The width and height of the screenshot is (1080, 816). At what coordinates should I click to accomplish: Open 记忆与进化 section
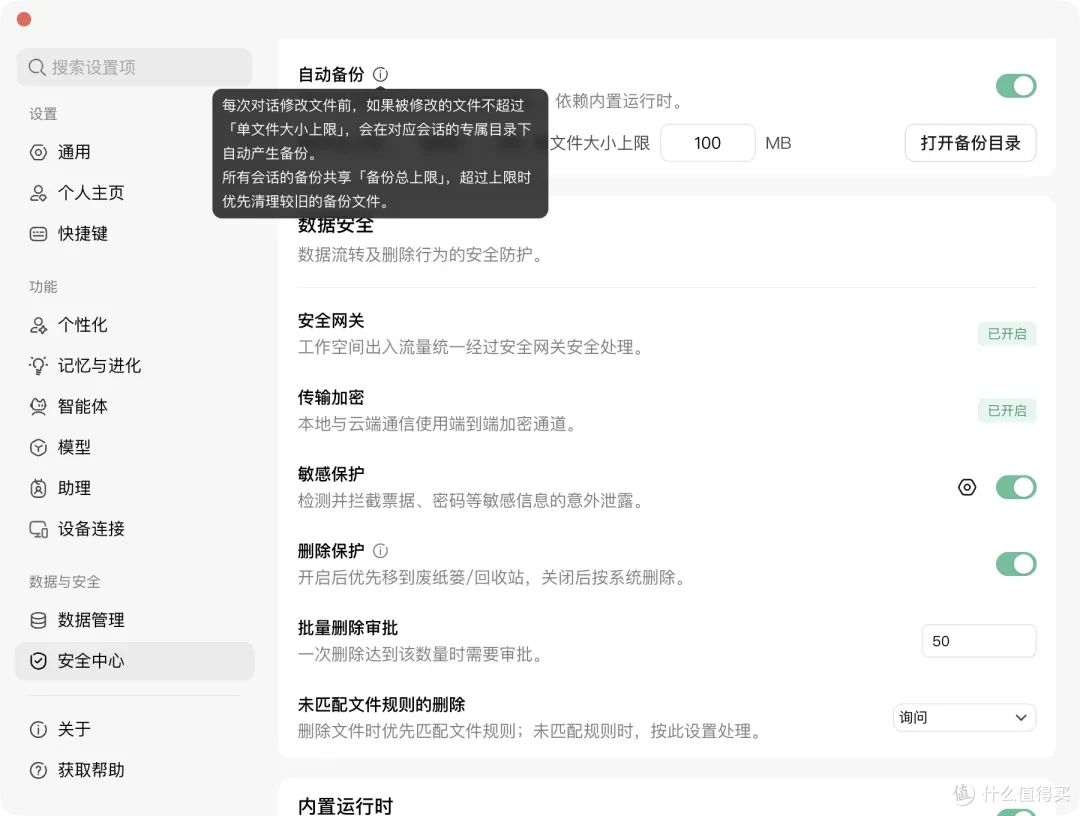[135, 366]
